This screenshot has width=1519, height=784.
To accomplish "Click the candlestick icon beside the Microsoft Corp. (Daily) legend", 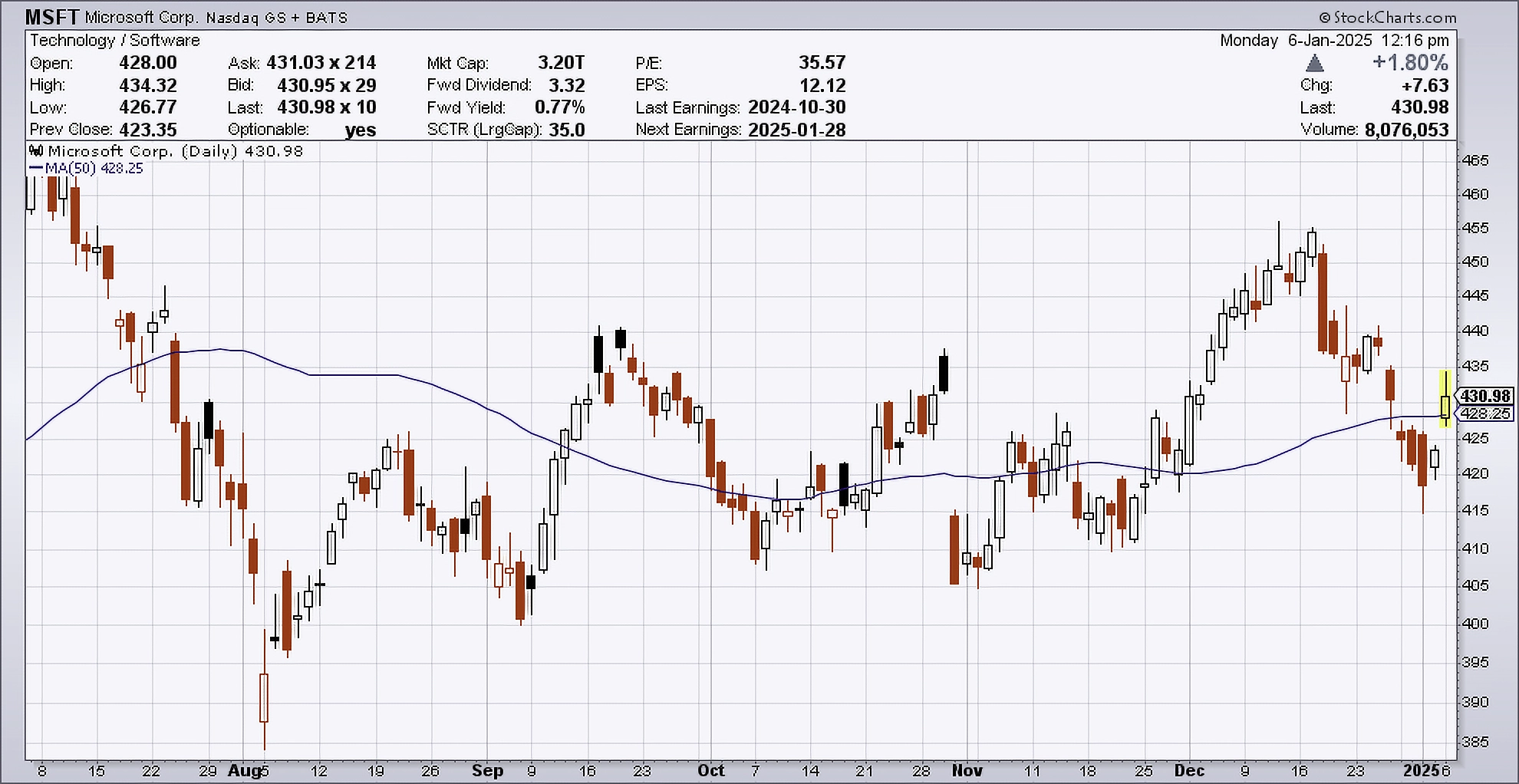I will click(x=36, y=150).
